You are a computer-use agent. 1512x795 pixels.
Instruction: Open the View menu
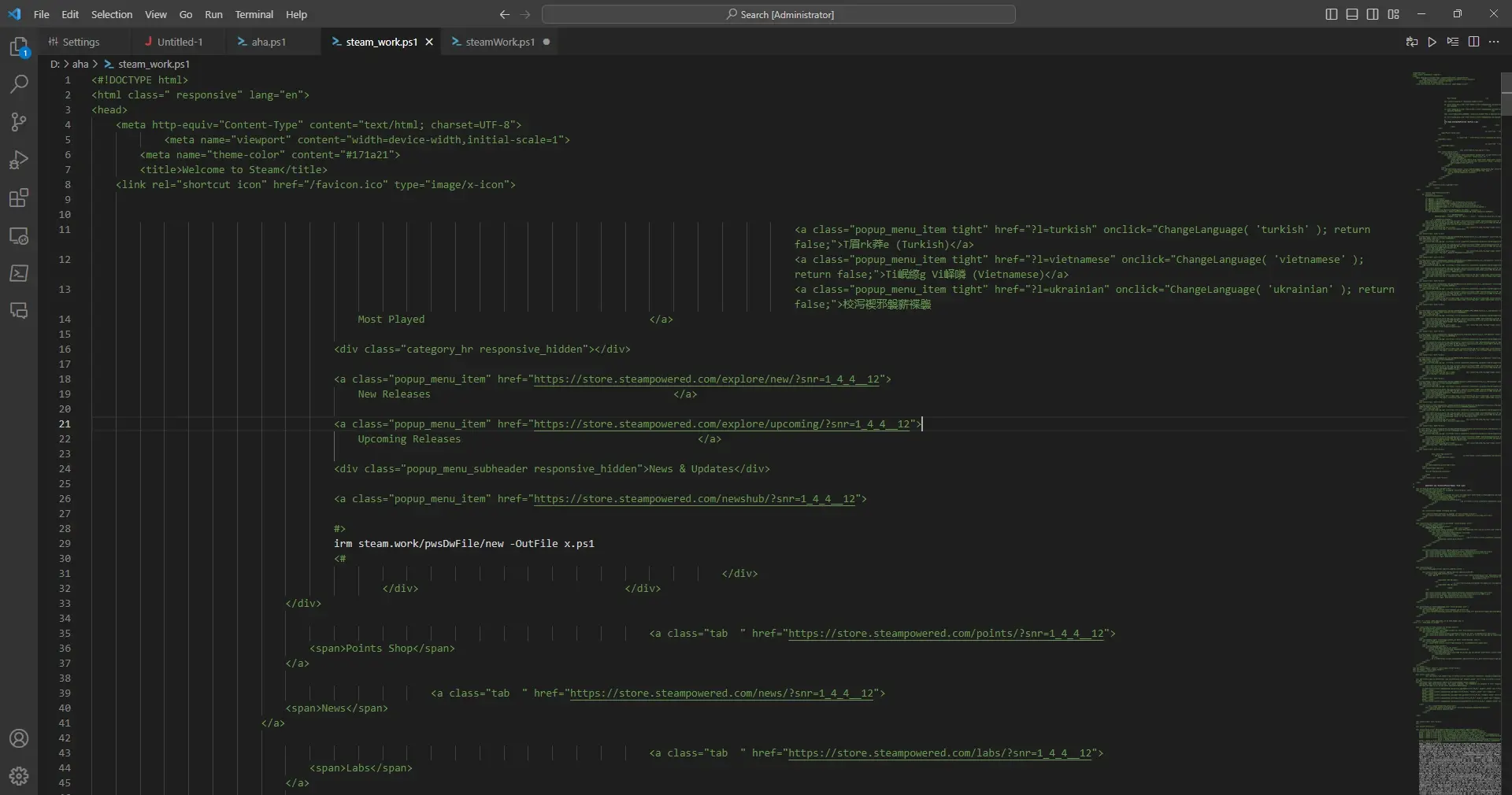click(156, 14)
